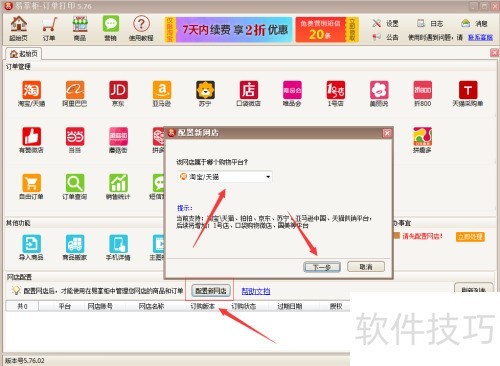Open the 销售统计 chart icon
Image resolution: width=500 pixels, height=366 pixels.
[x=118, y=187]
